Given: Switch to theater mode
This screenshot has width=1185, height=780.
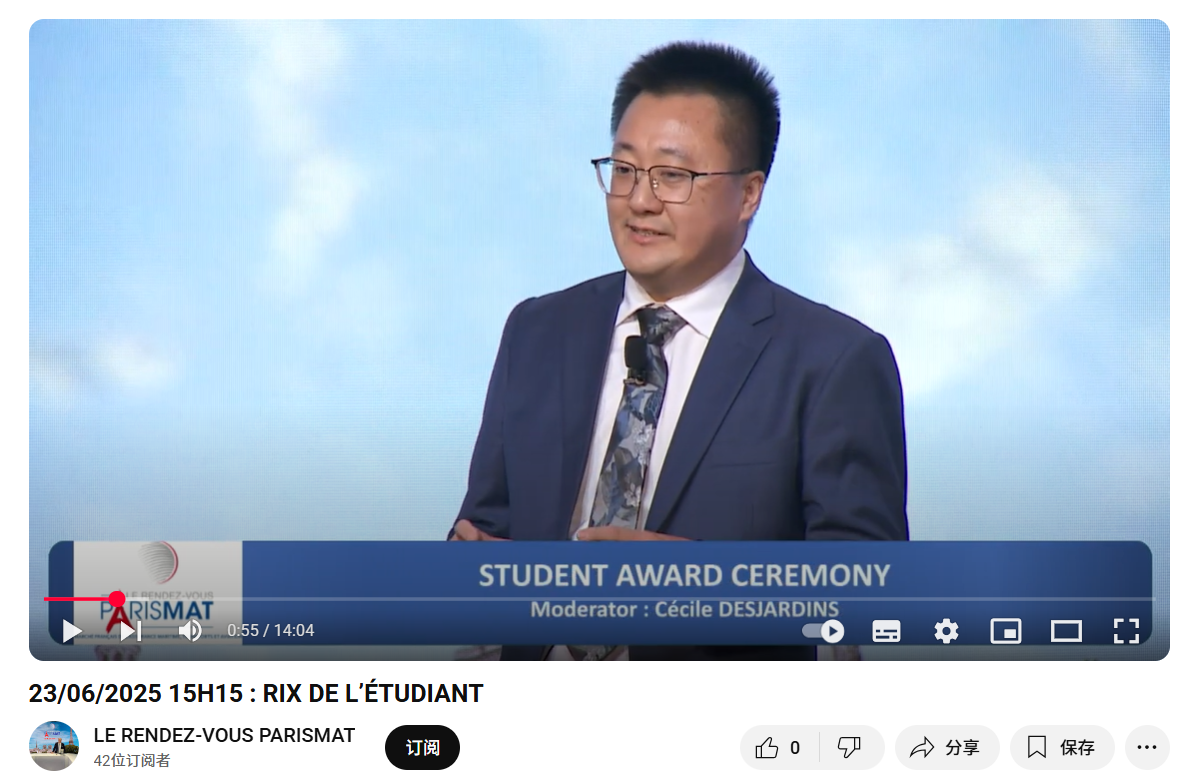Looking at the screenshot, I should [x=1066, y=630].
